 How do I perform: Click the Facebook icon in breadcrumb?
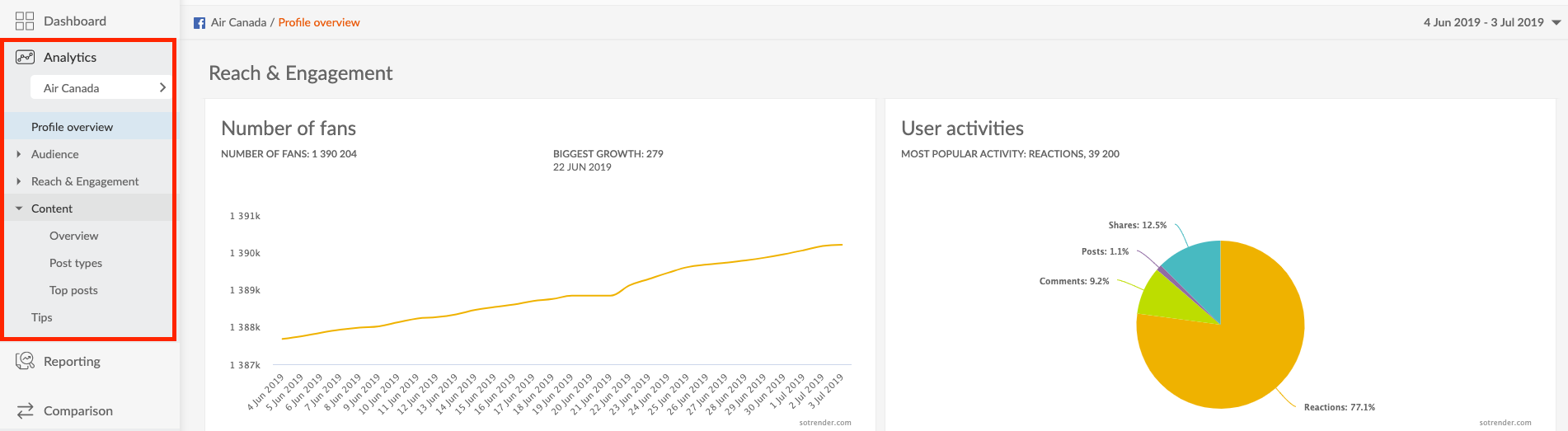point(200,23)
